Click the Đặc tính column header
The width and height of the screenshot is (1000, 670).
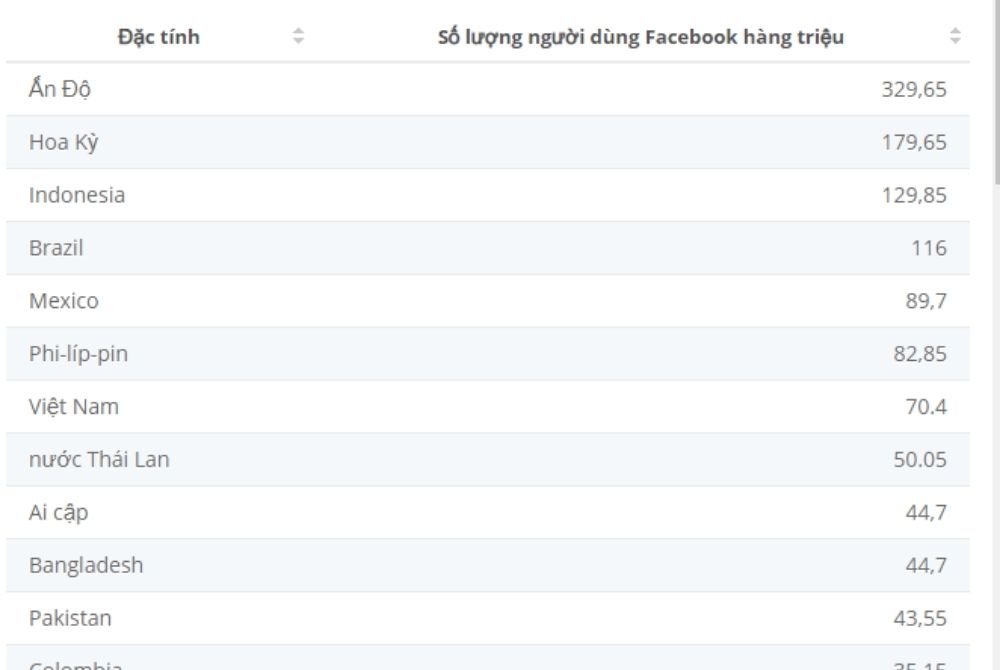pyautogui.click(x=159, y=38)
